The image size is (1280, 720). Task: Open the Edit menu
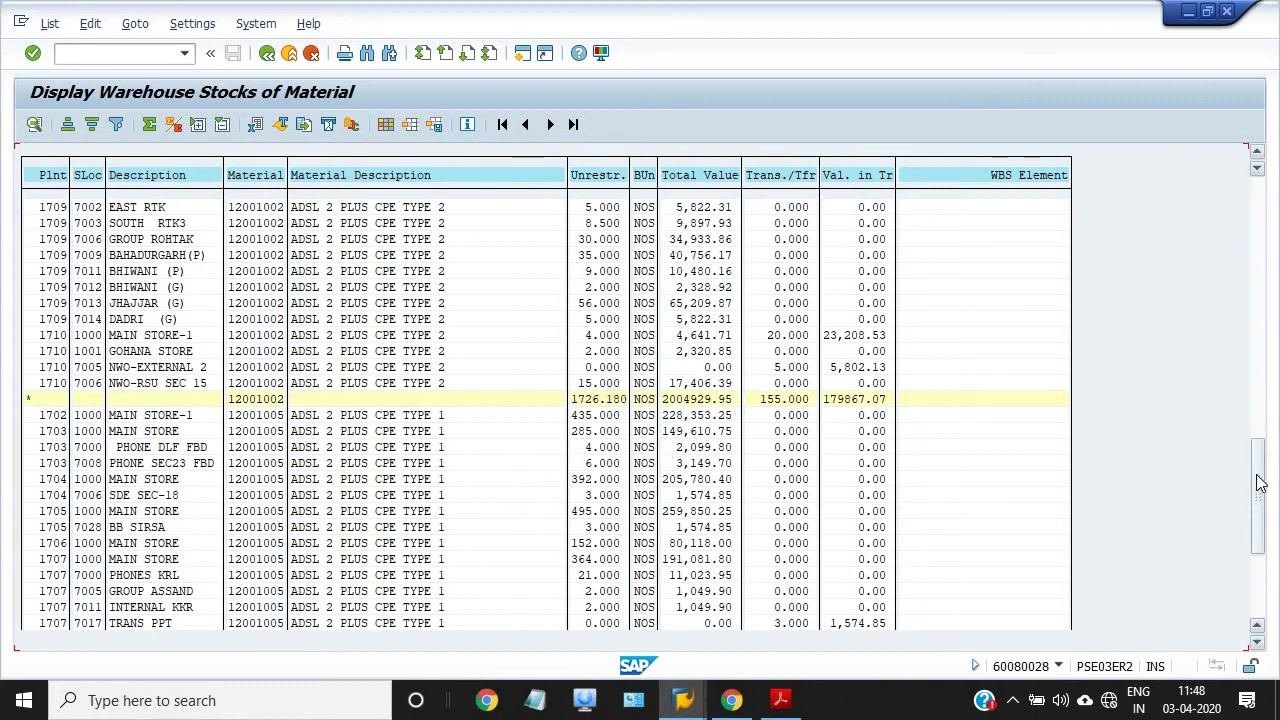point(90,23)
